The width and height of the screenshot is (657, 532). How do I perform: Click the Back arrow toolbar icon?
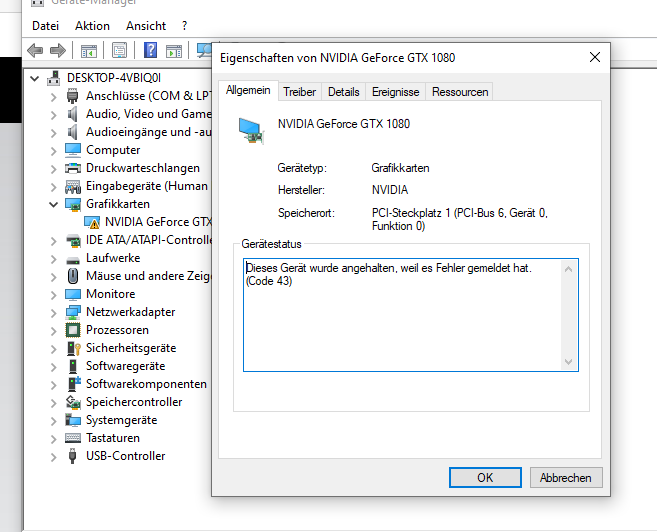coord(35,51)
